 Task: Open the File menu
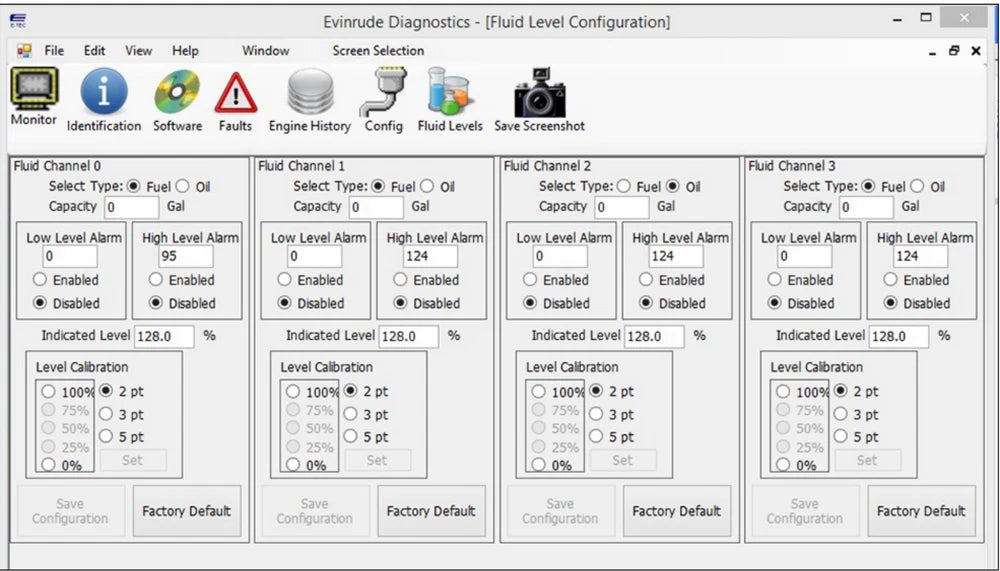[54, 50]
